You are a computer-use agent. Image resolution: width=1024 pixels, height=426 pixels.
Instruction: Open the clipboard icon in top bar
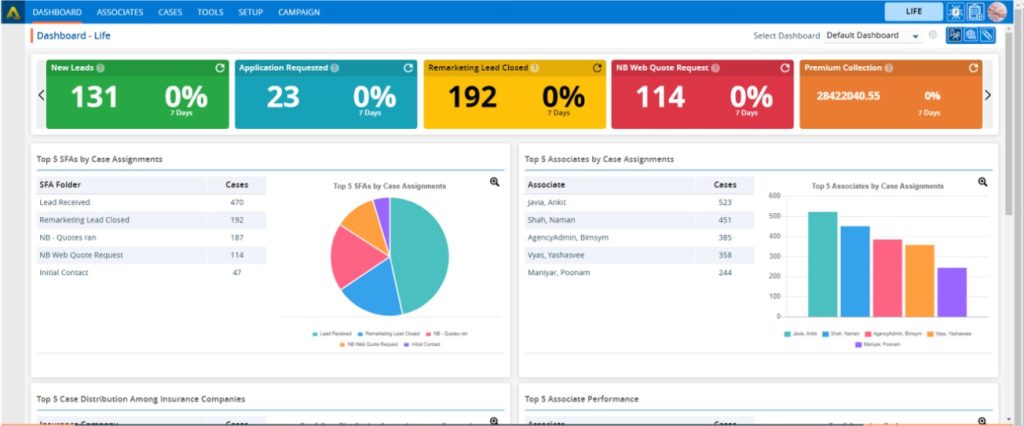(x=975, y=12)
